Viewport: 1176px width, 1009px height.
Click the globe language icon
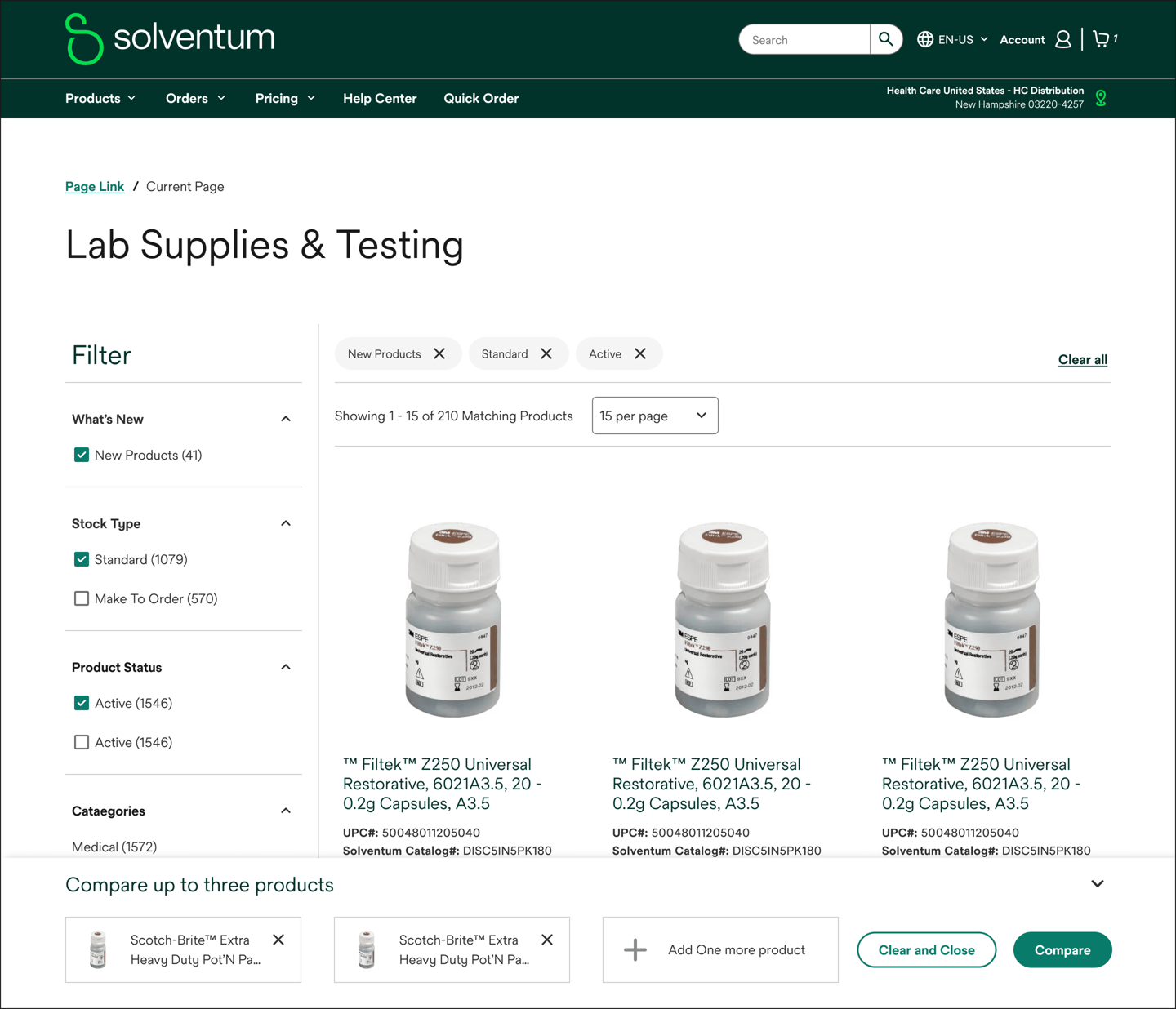pyautogui.click(x=924, y=39)
